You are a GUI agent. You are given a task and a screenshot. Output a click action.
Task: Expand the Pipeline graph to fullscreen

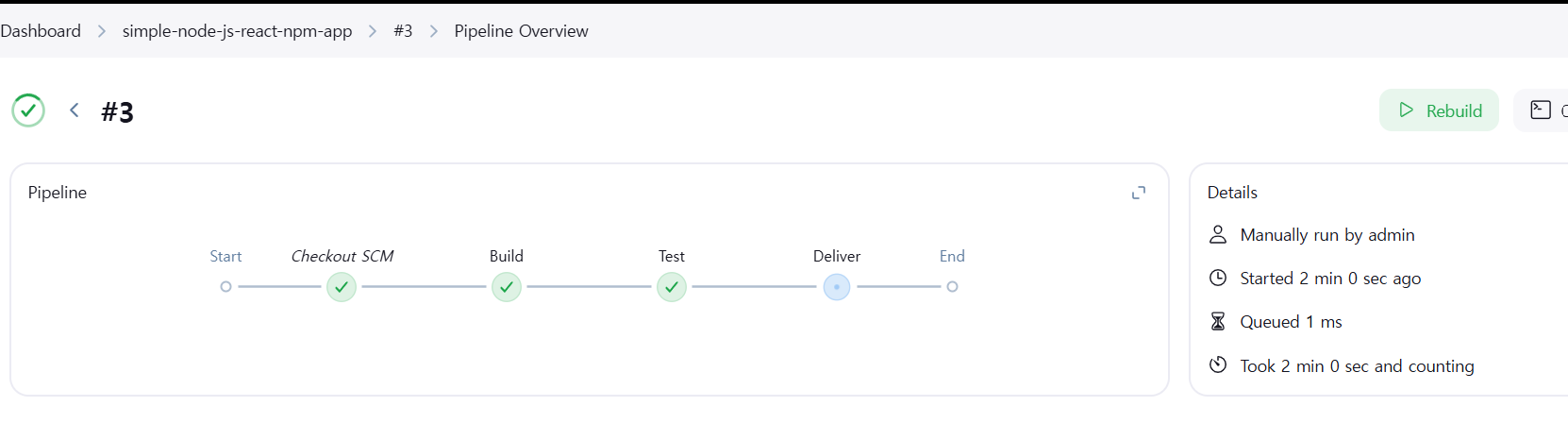pos(1139,193)
